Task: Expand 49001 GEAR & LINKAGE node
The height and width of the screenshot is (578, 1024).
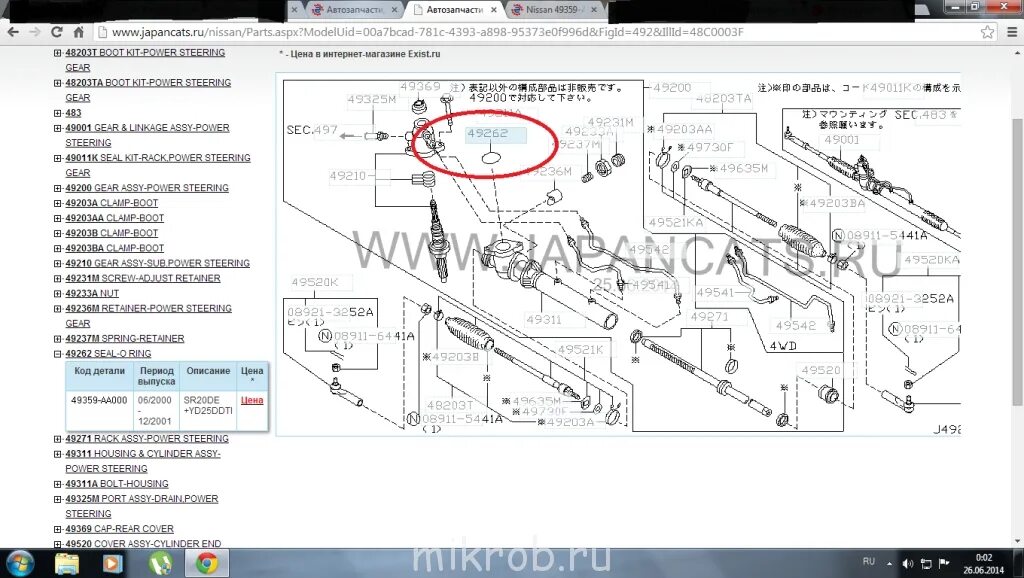Action: coord(57,128)
